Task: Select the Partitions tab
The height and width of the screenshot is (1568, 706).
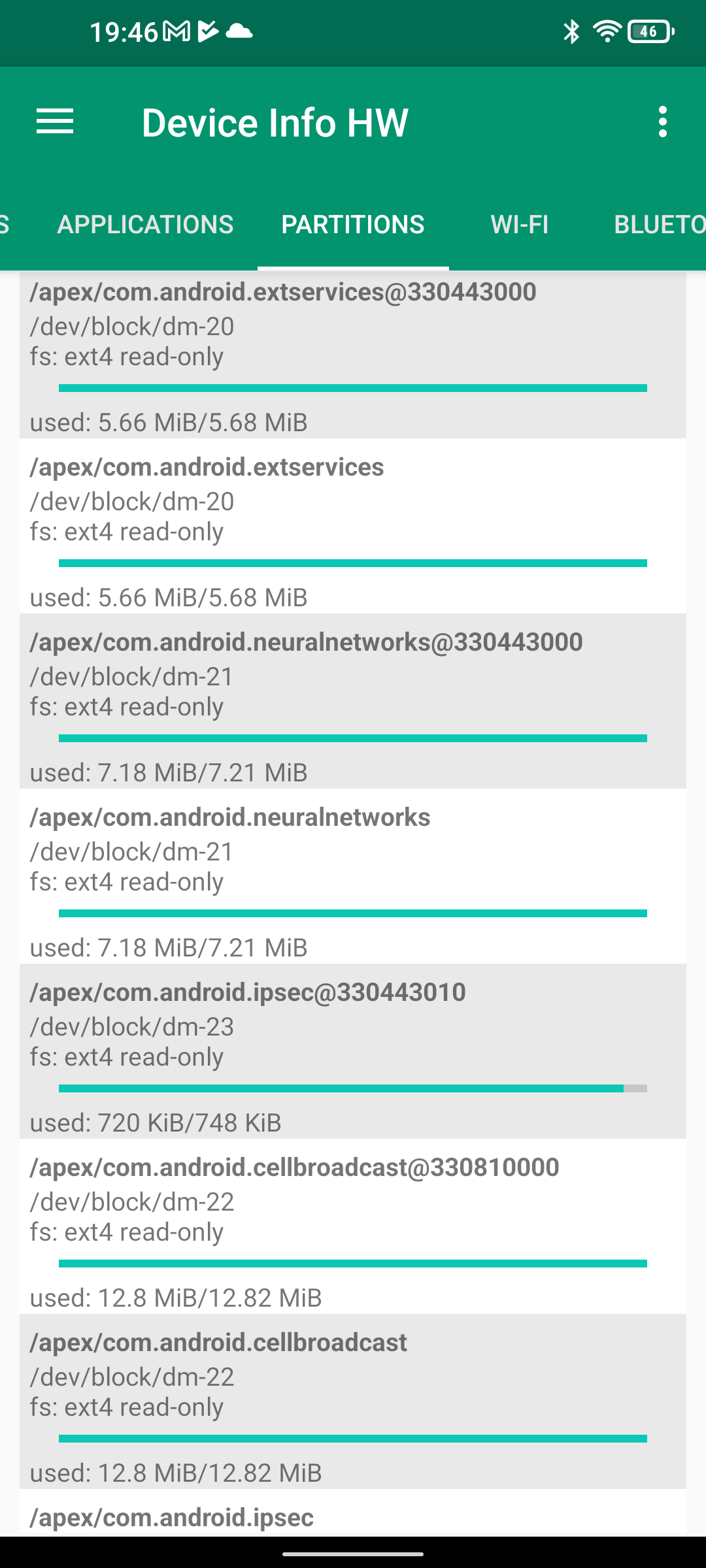Action: [x=353, y=225]
